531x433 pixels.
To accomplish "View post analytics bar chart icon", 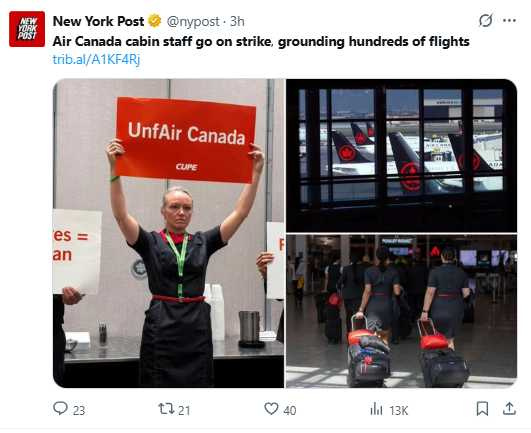I will click(x=376, y=409).
